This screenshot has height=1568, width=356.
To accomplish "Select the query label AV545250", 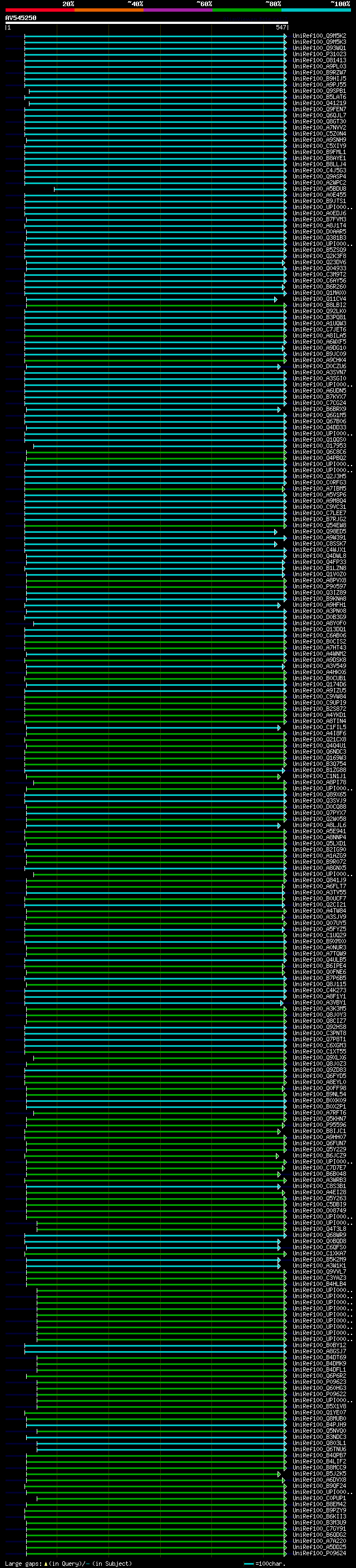I will [x=21, y=18].
